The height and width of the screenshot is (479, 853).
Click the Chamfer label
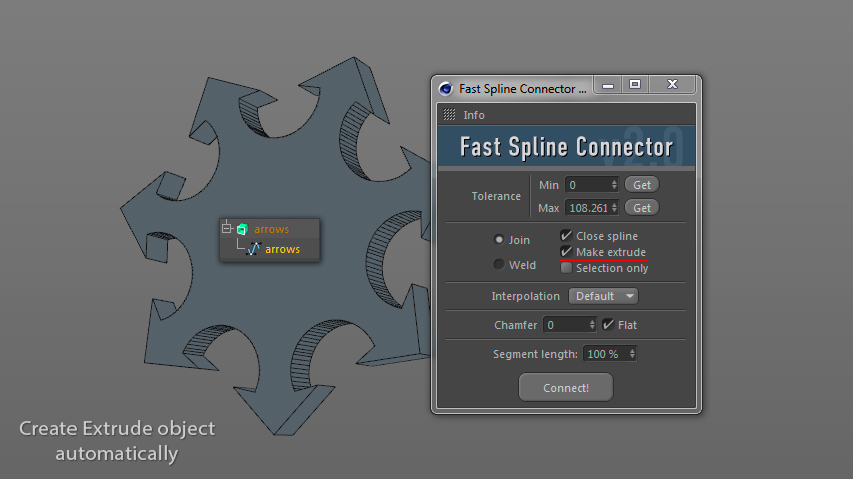(x=515, y=325)
